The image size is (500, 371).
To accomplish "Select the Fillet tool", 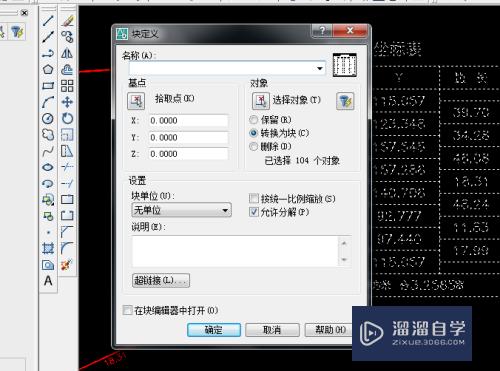I will click(x=67, y=249).
